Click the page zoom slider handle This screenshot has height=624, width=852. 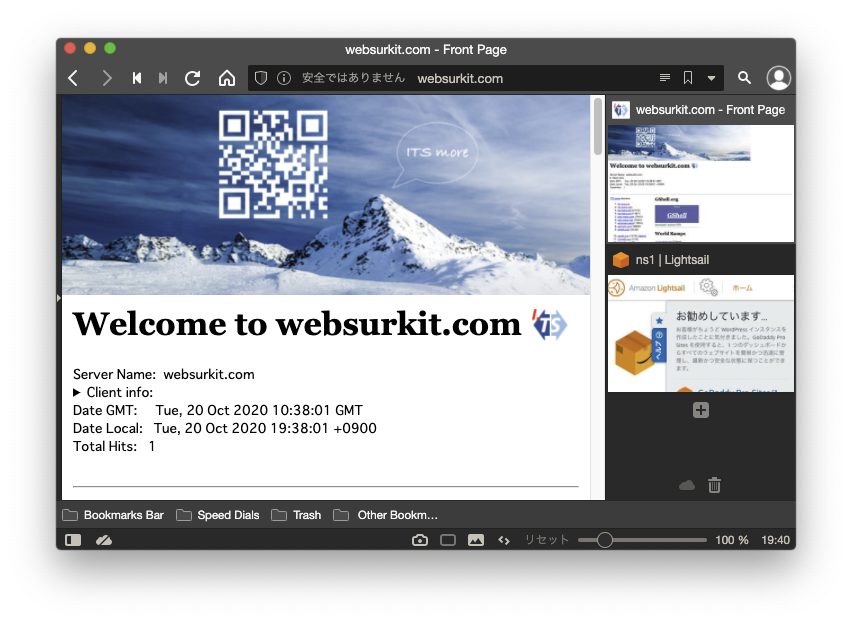(x=604, y=540)
